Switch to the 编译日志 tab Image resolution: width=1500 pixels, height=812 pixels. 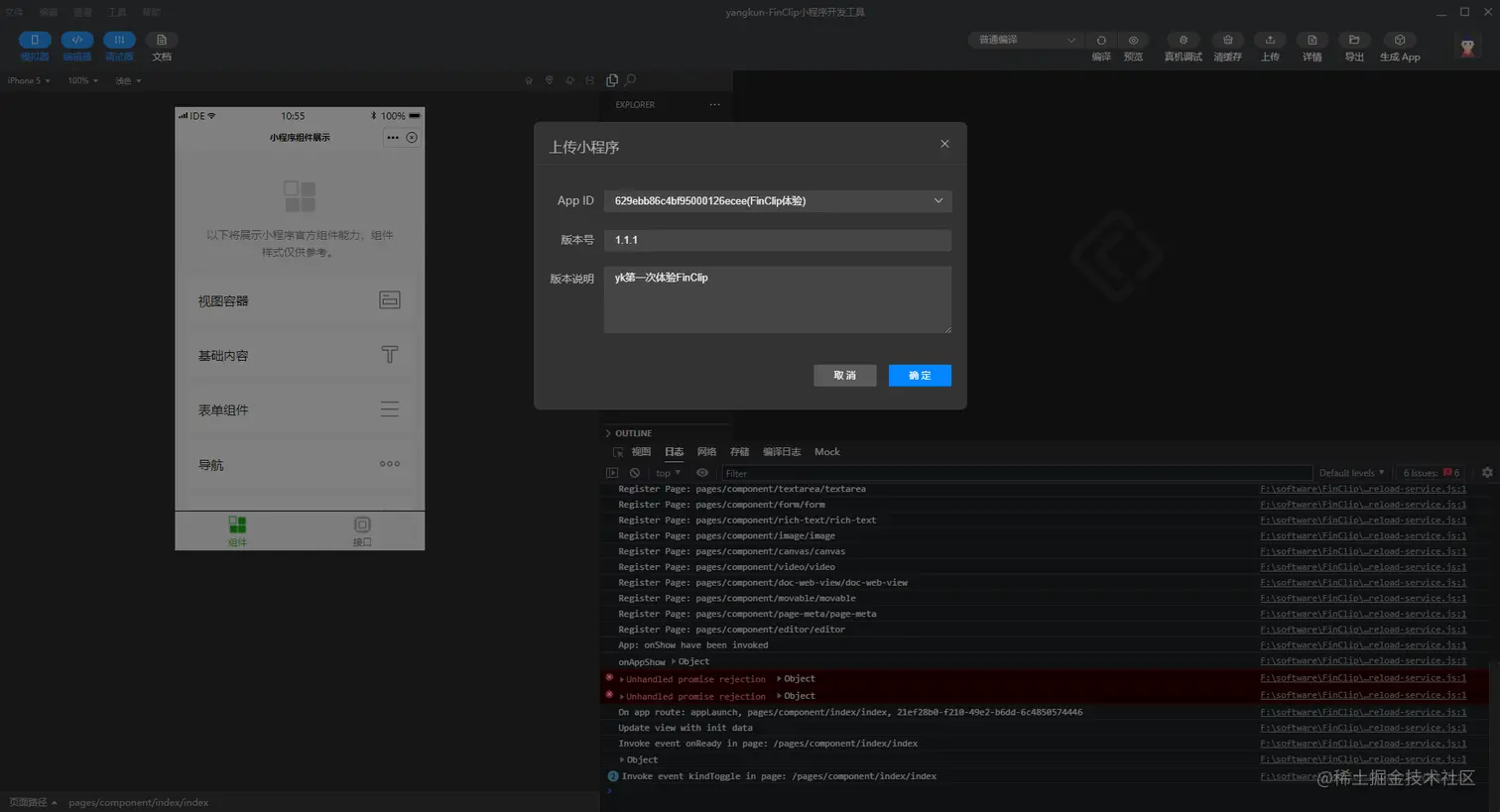pos(782,452)
